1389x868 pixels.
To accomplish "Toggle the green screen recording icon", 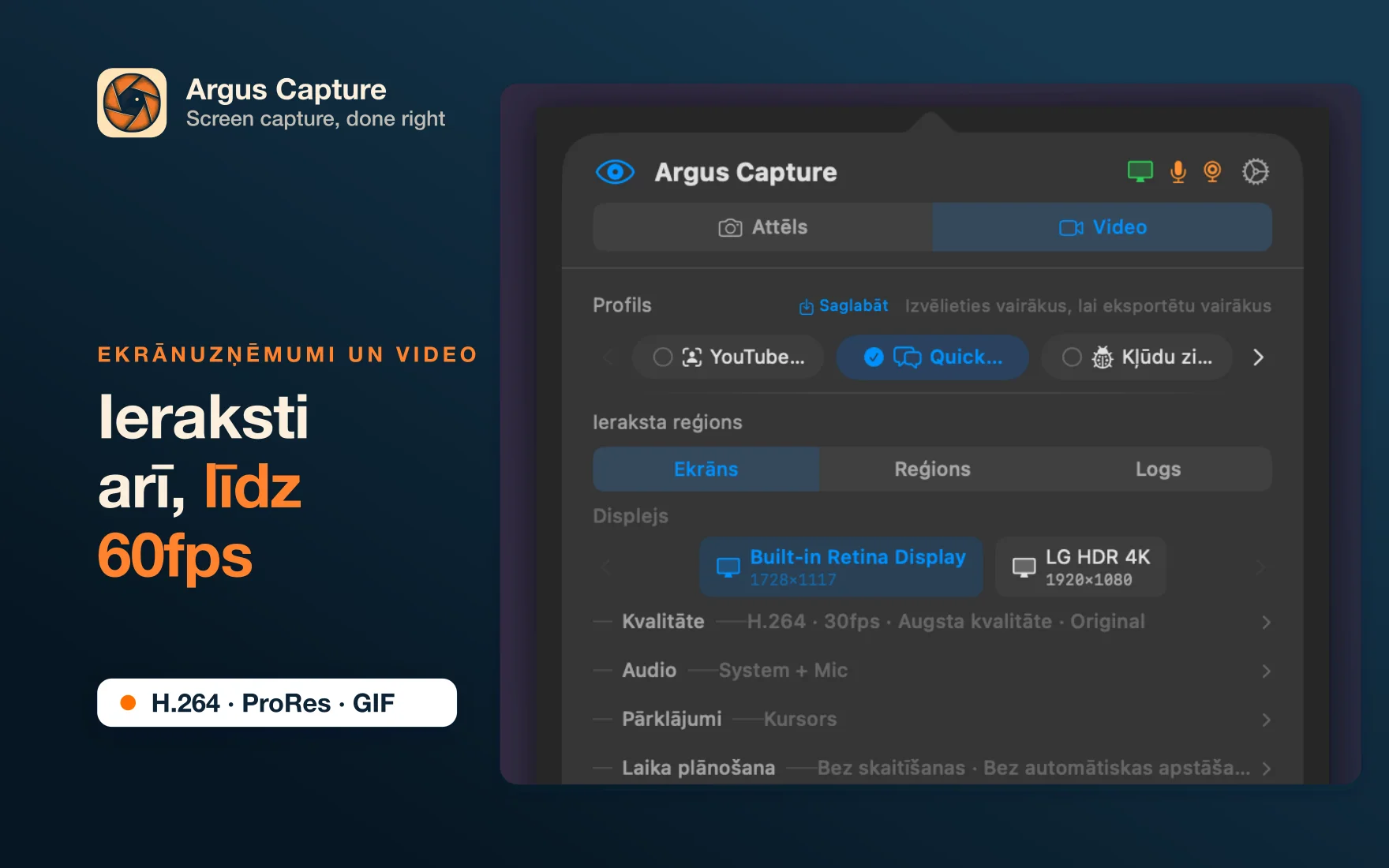I will (x=1140, y=171).
